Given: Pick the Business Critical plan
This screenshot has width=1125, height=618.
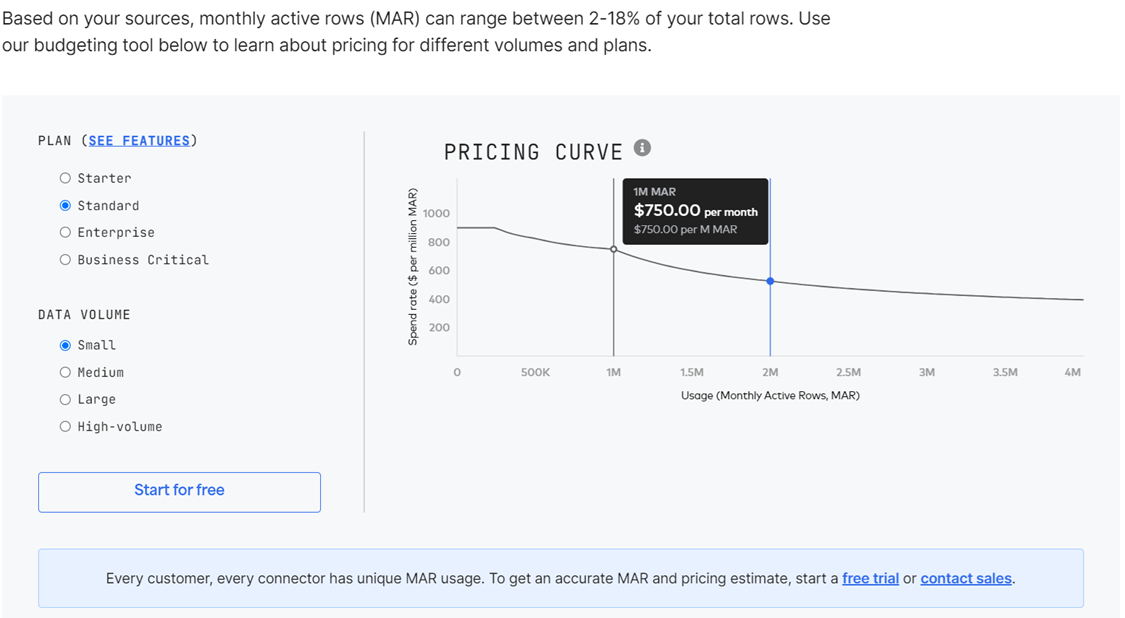Looking at the screenshot, I should (65, 259).
